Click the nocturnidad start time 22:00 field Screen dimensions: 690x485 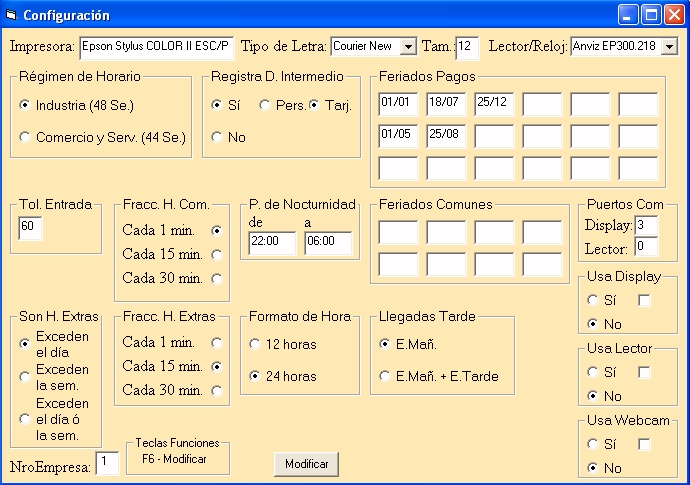272,242
